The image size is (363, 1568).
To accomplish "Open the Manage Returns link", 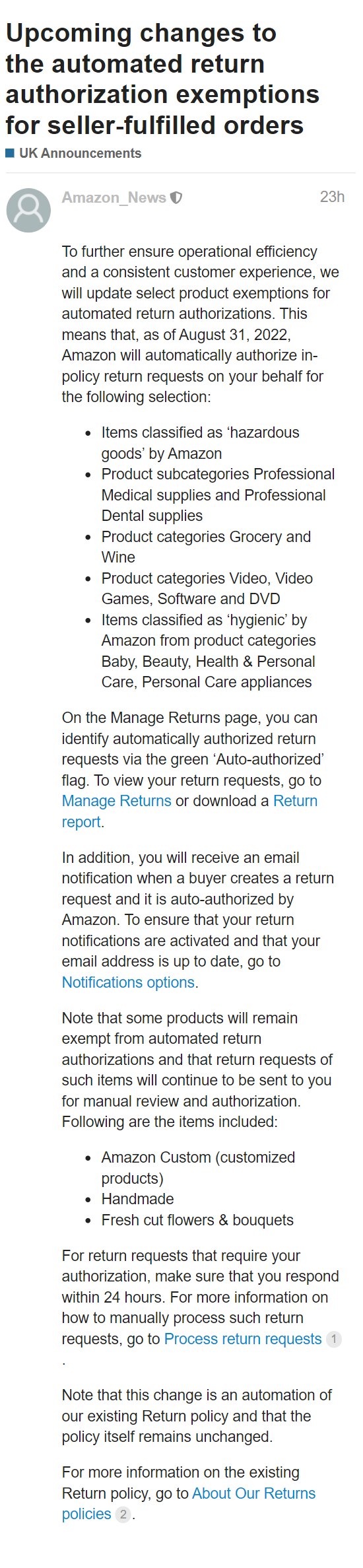I will click(117, 801).
